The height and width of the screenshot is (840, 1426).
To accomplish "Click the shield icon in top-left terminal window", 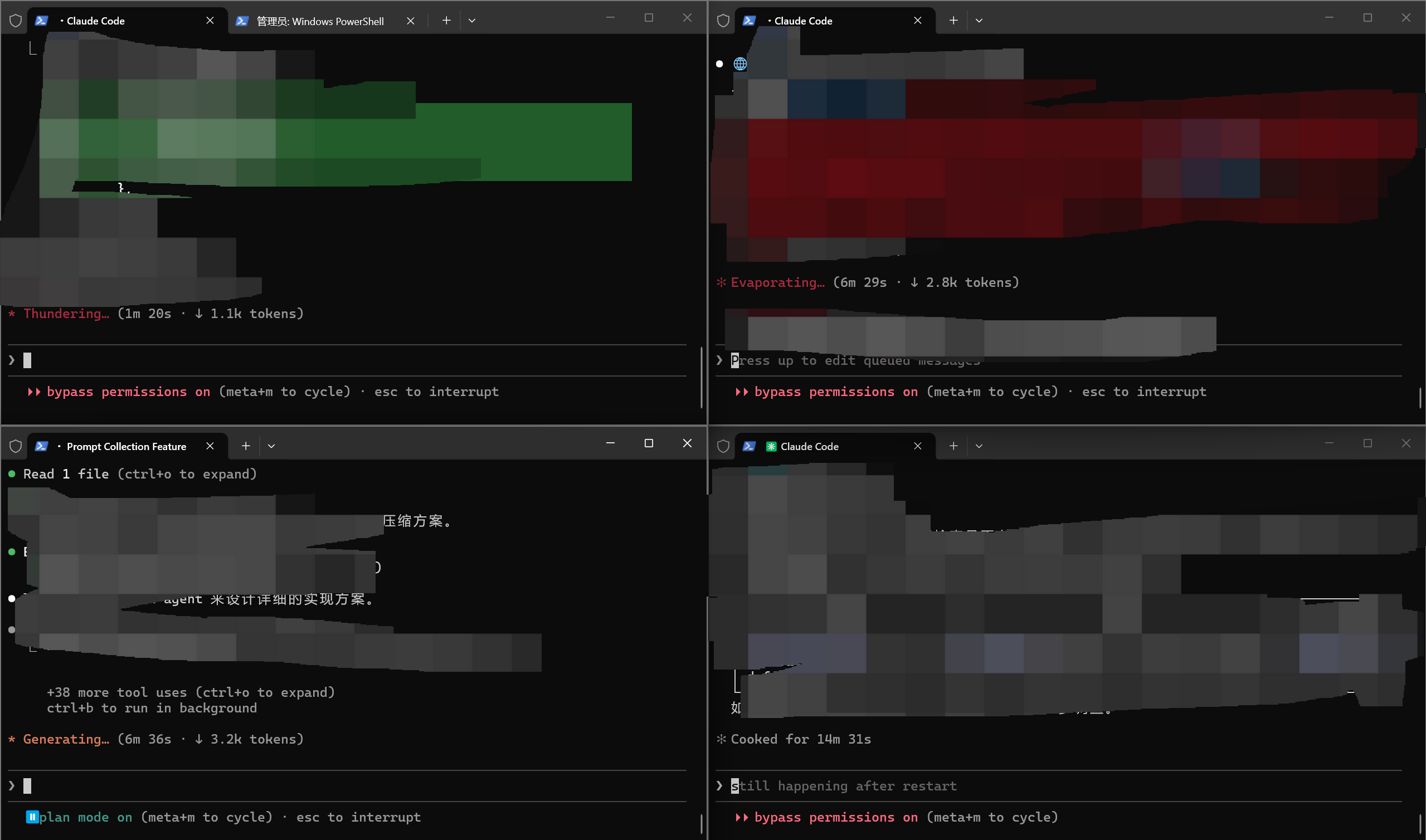I will tap(15, 21).
